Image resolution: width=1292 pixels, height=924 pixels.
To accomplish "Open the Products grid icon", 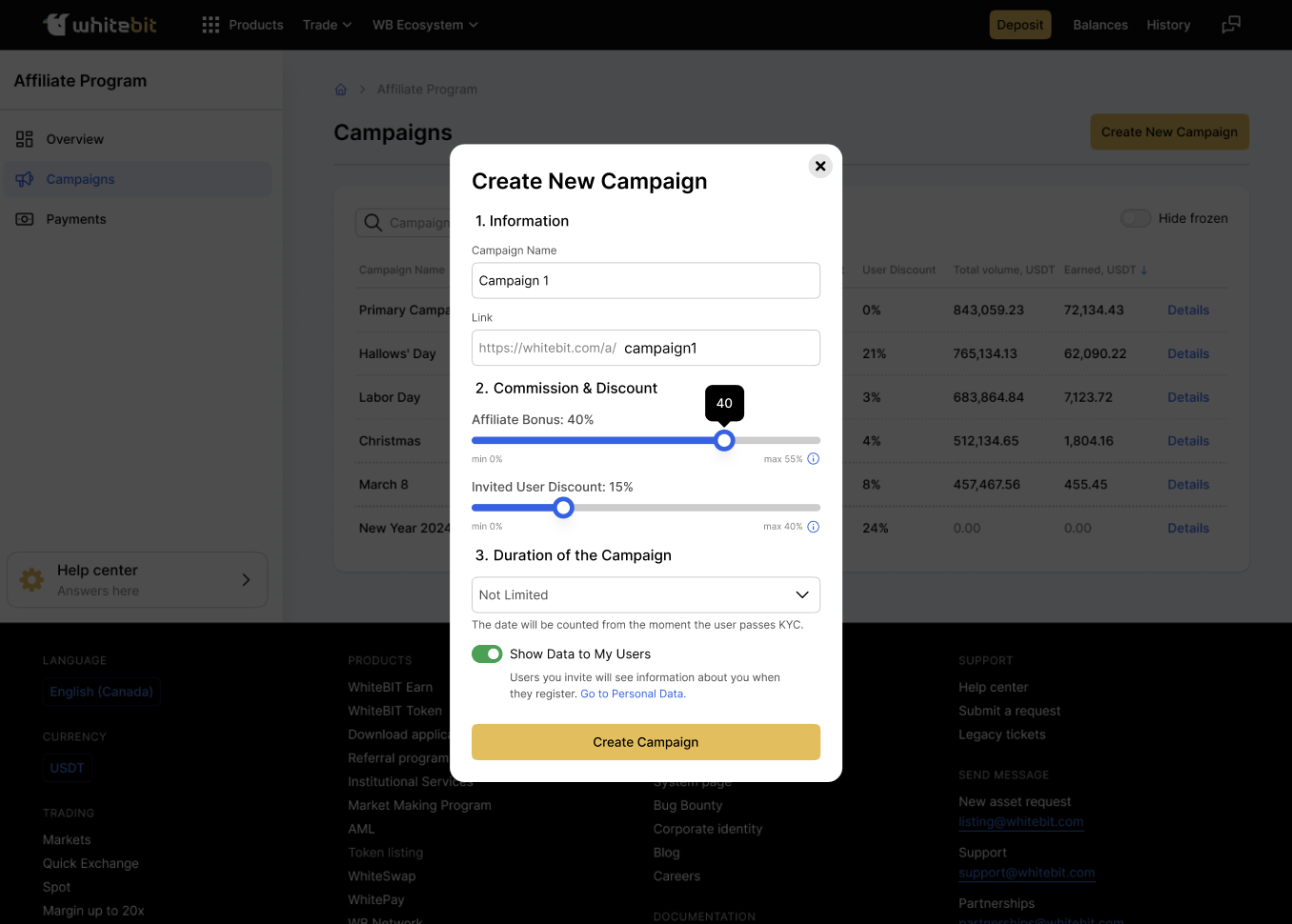I will [x=211, y=25].
